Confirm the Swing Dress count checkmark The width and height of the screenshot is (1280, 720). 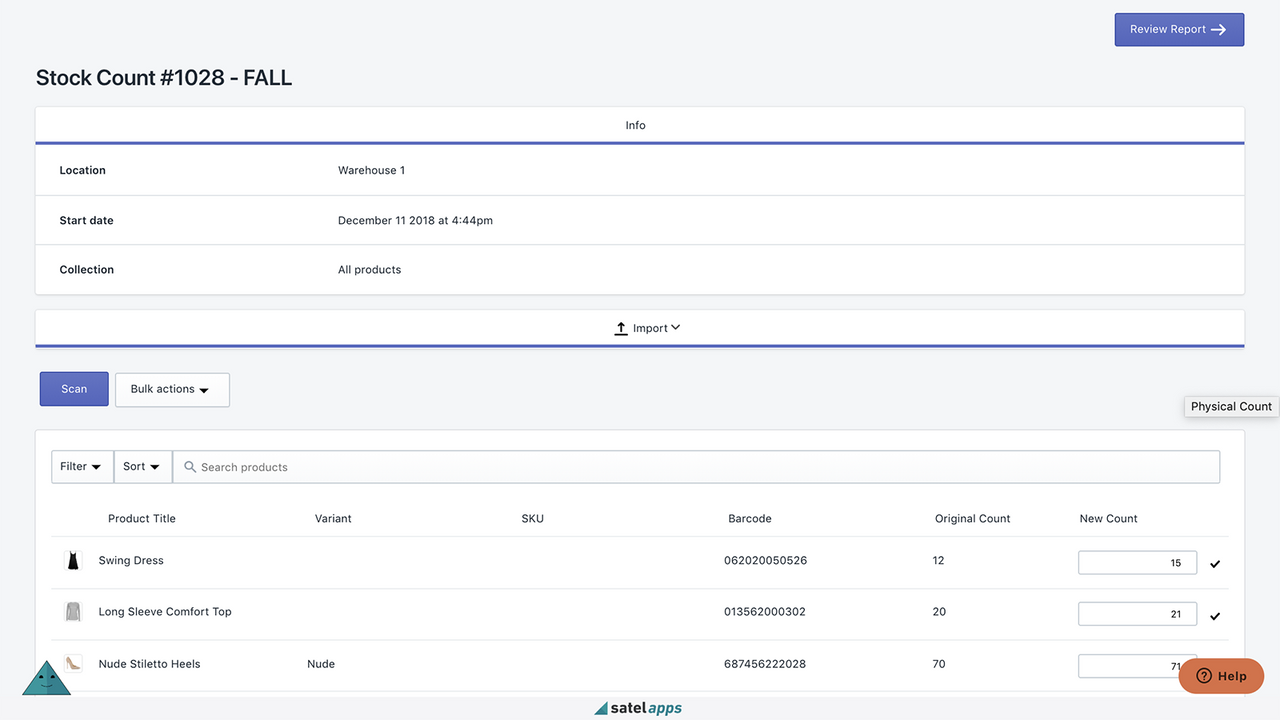[x=1215, y=564]
